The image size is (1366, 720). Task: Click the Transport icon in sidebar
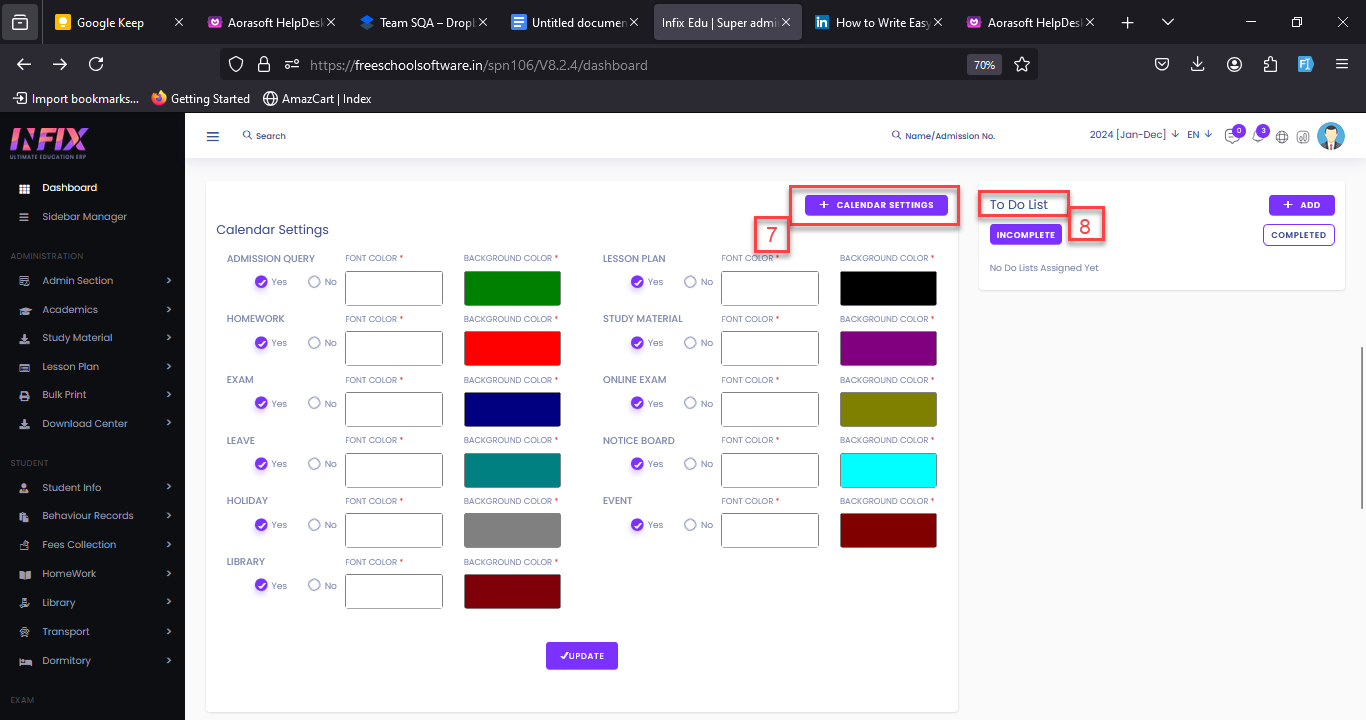click(x=24, y=632)
